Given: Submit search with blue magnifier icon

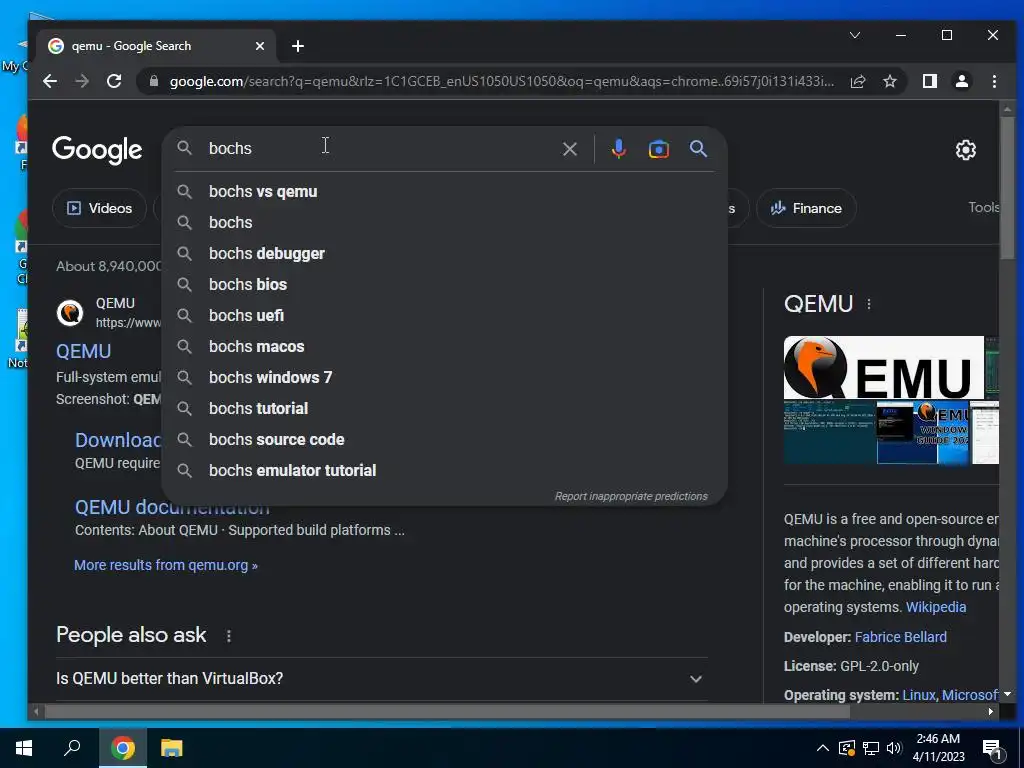Looking at the screenshot, I should 698,149.
